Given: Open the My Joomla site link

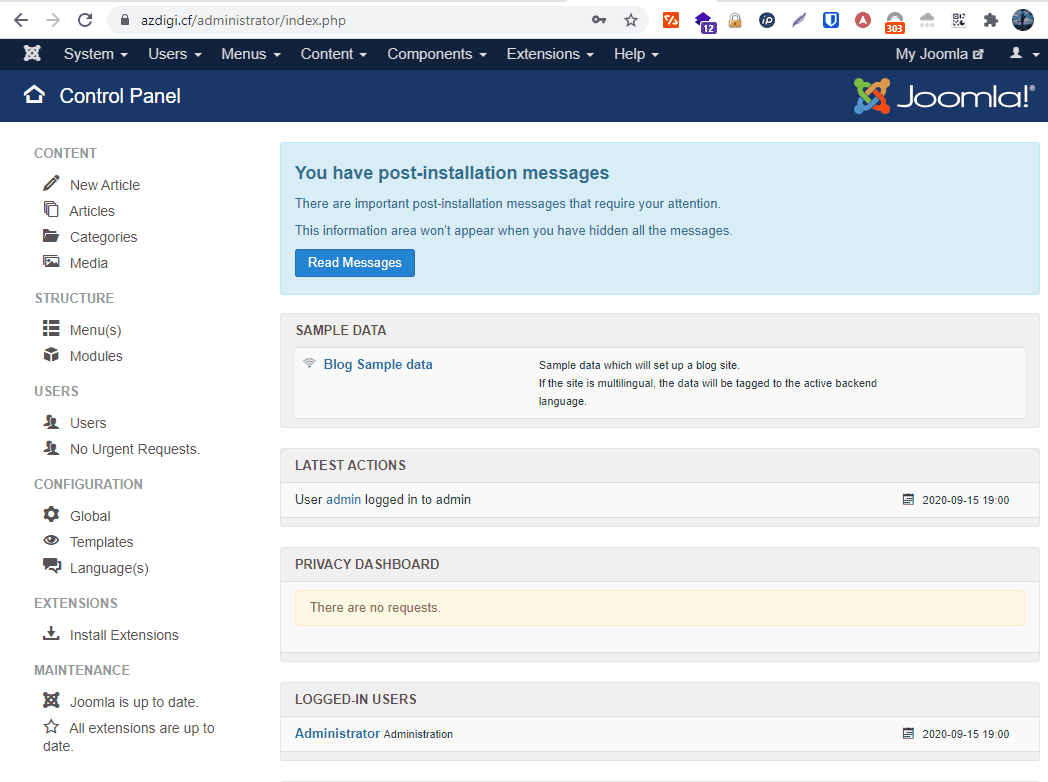Looking at the screenshot, I should pos(939,54).
